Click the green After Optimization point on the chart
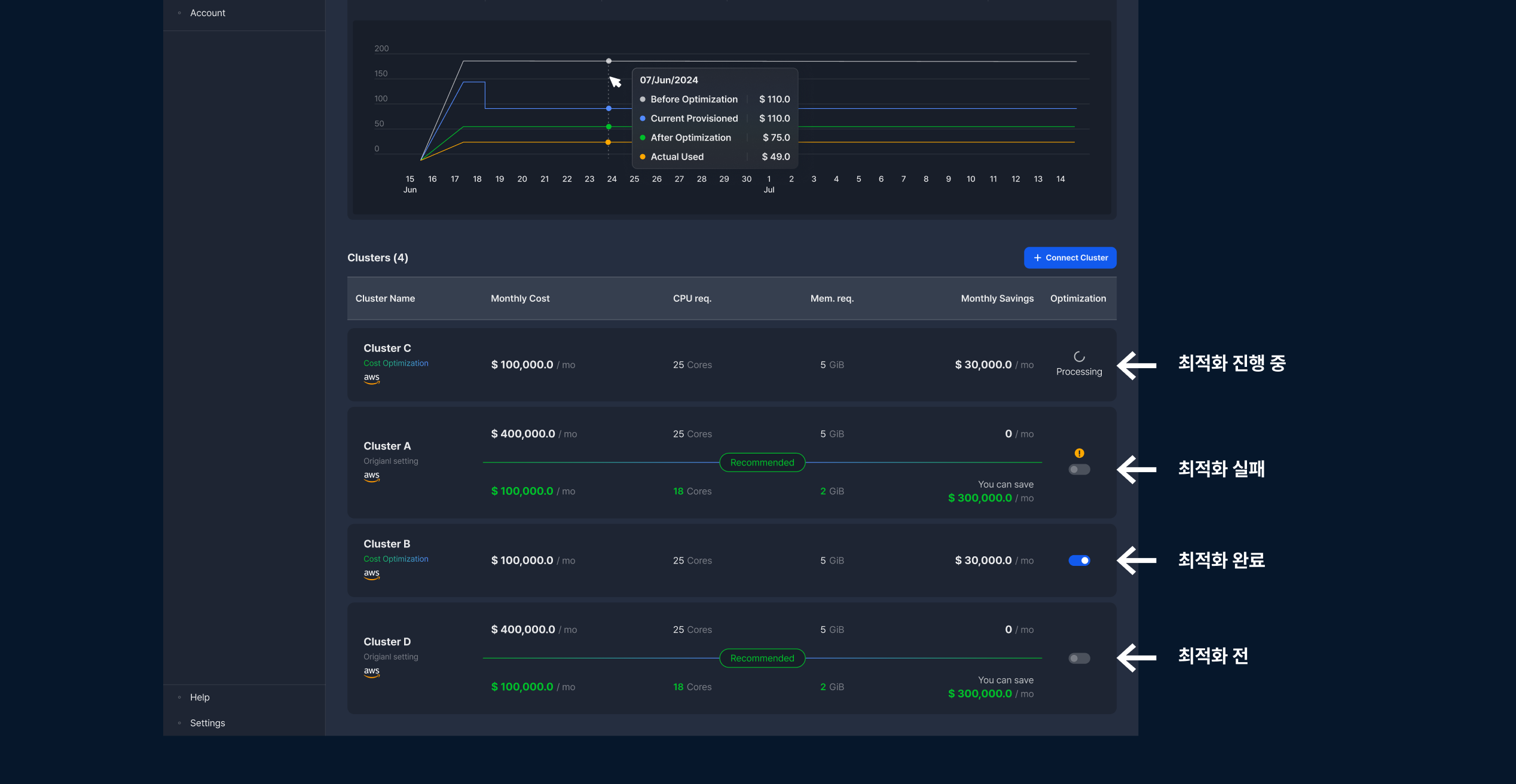 609,127
